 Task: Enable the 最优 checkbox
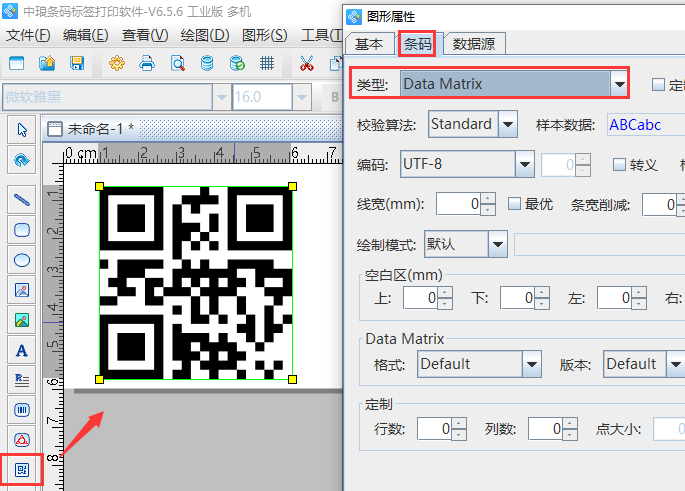(514, 204)
